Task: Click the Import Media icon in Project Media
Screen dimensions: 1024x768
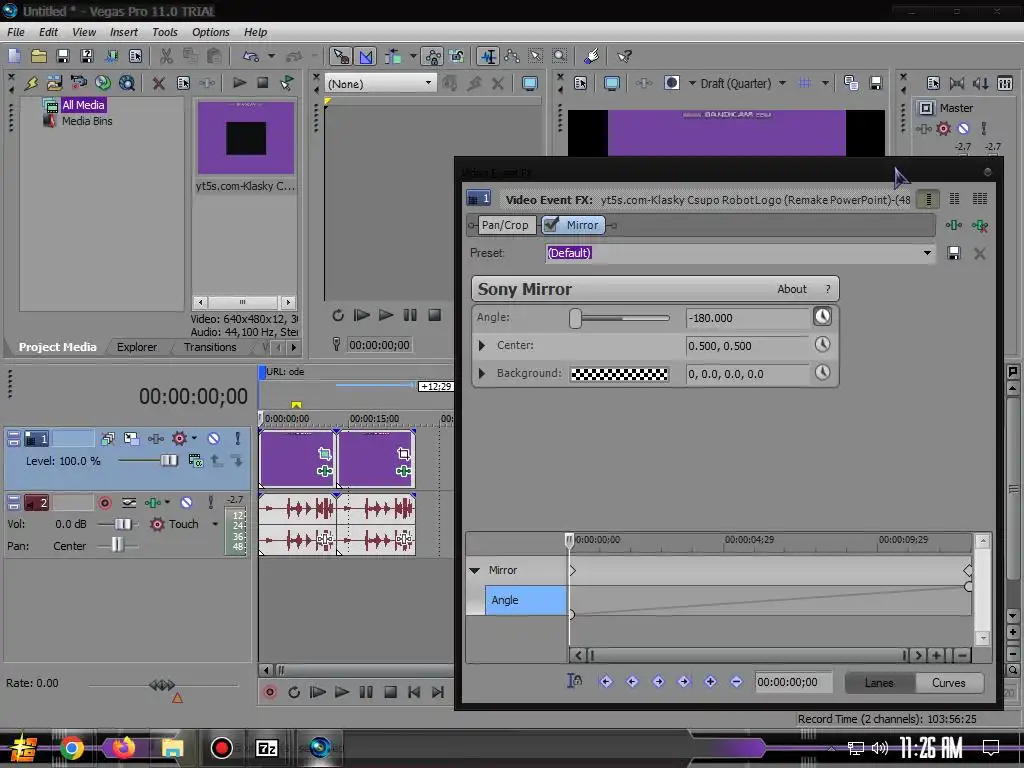Action: 54,83
